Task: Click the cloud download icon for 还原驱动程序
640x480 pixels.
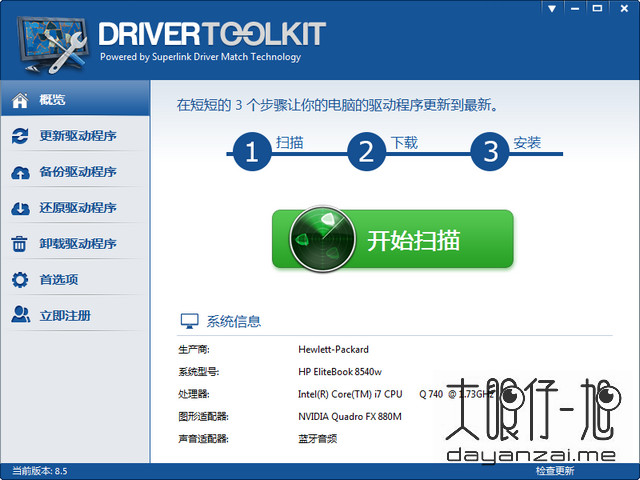Action: [x=20, y=209]
